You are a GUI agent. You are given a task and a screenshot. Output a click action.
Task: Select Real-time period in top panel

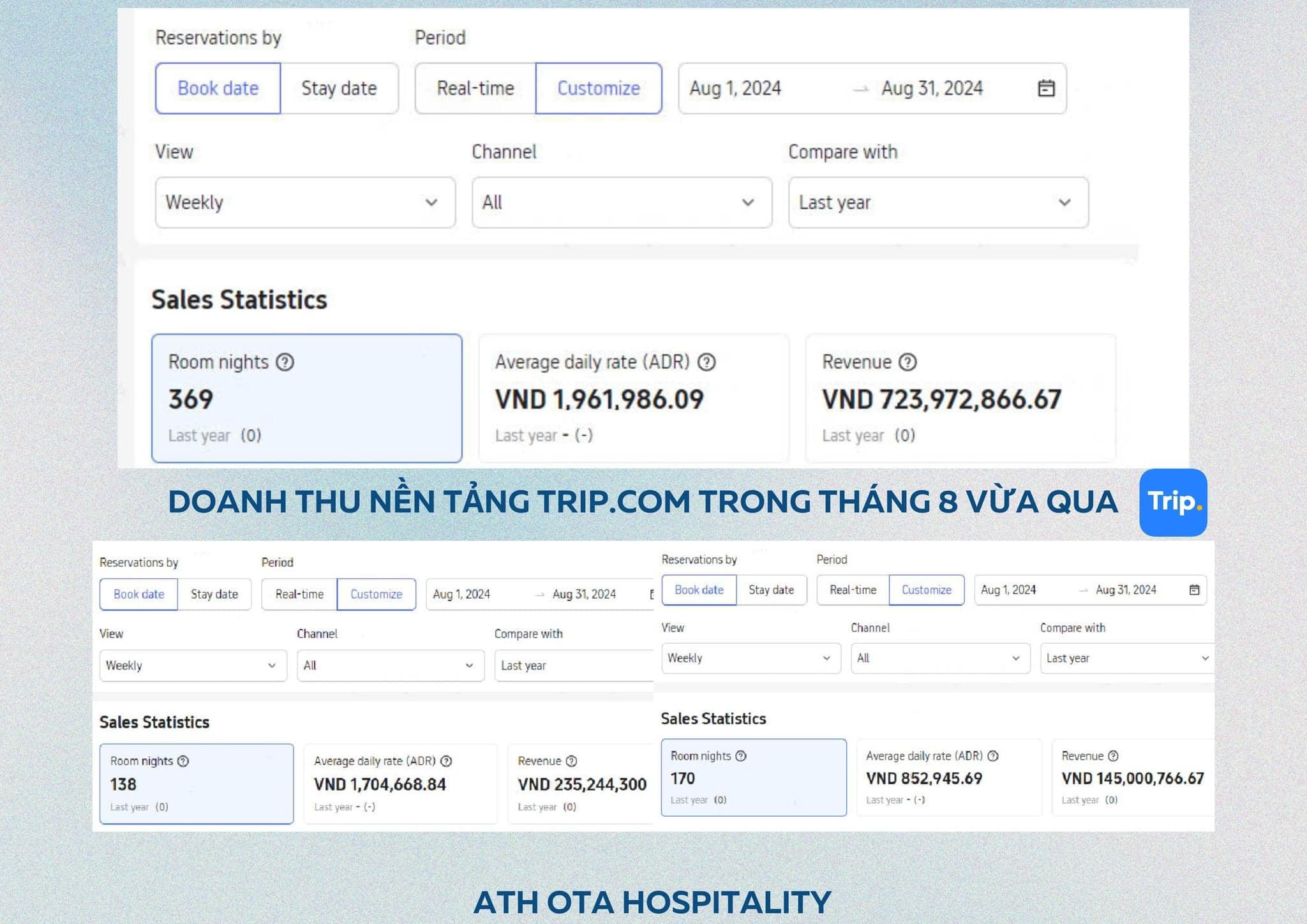475,88
